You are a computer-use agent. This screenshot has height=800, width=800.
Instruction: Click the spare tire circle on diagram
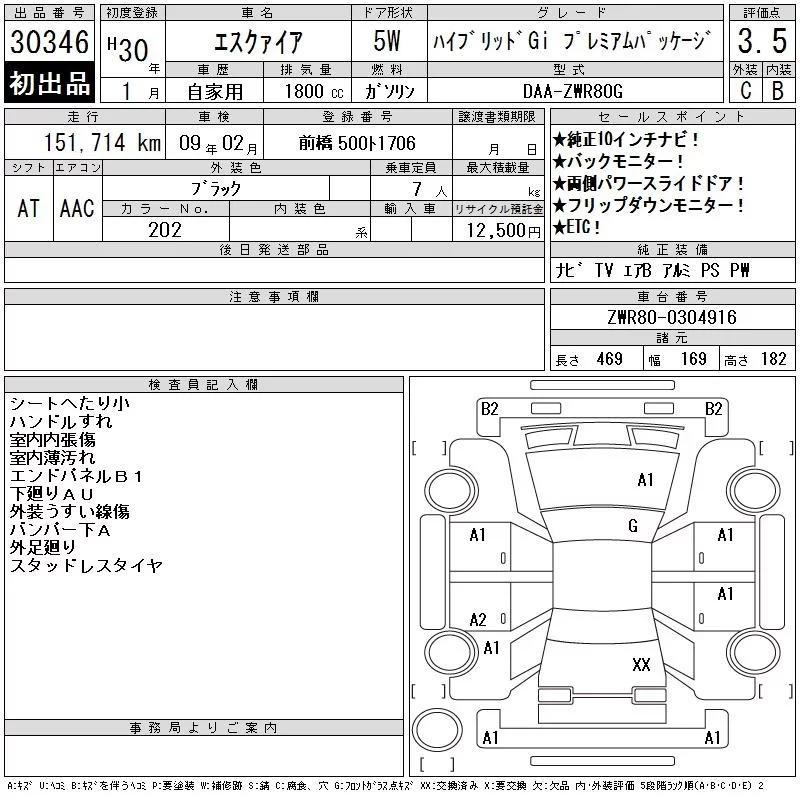[x=437, y=729]
